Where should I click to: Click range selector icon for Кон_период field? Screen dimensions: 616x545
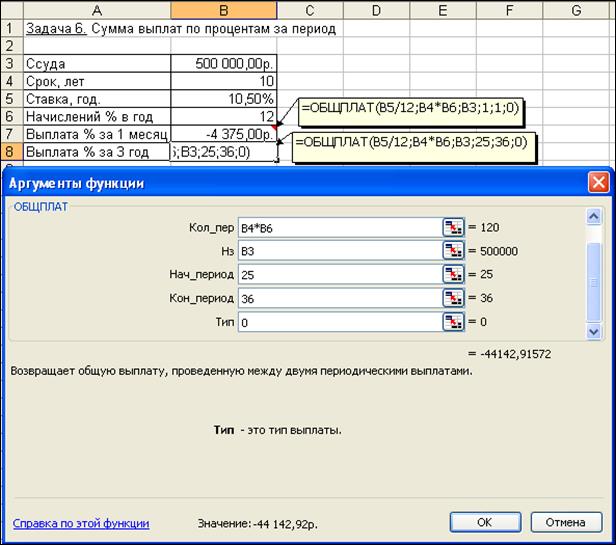click(x=454, y=298)
